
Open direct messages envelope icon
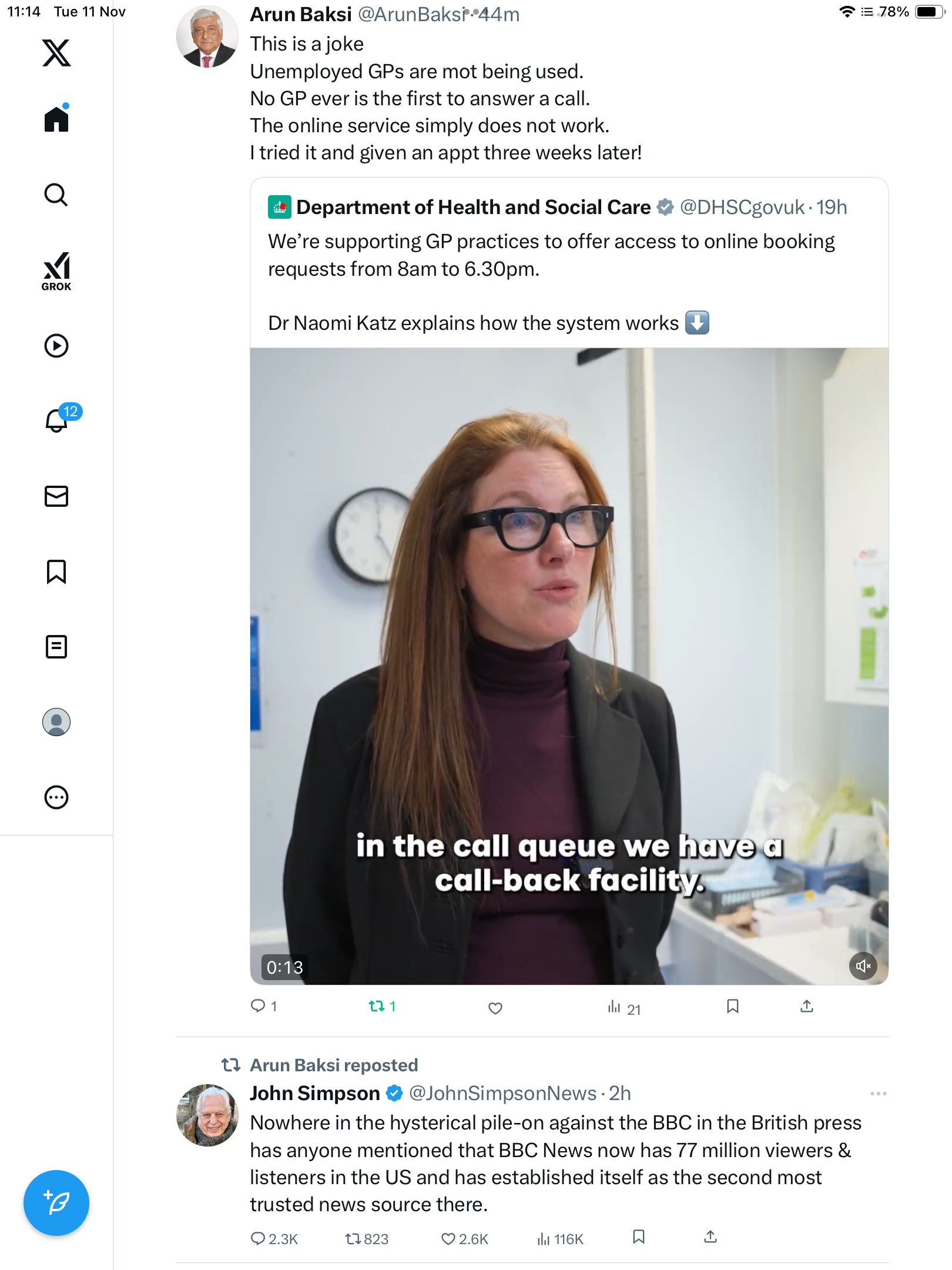click(56, 496)
